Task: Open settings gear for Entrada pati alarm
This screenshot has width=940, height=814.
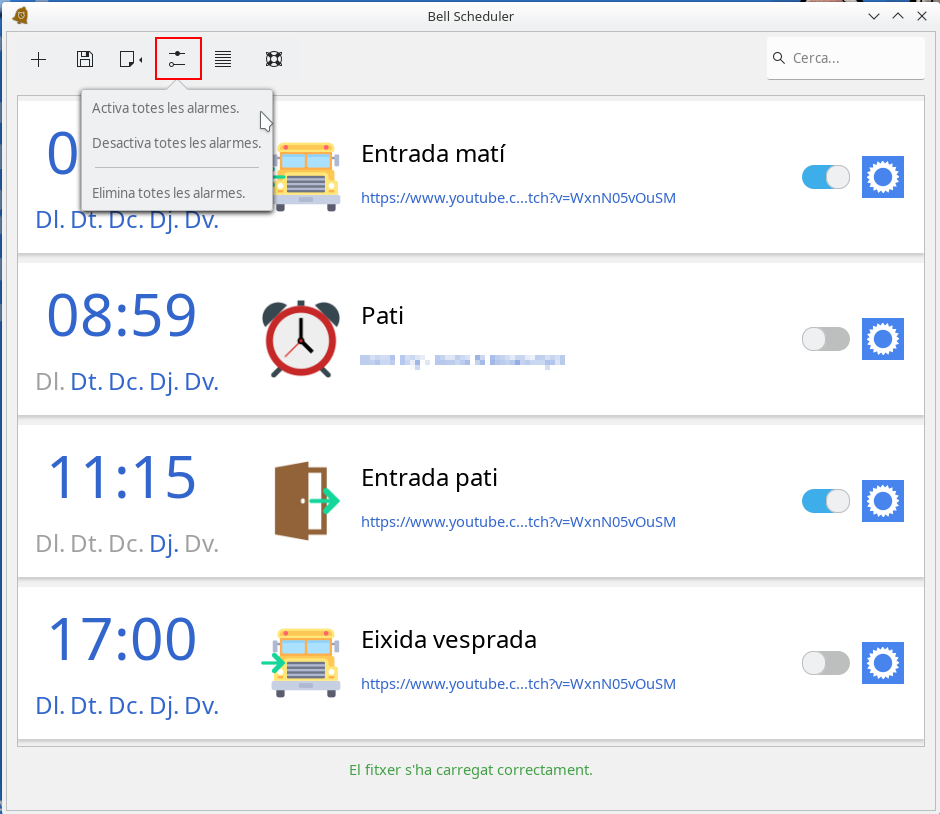Action: point(882,501)
